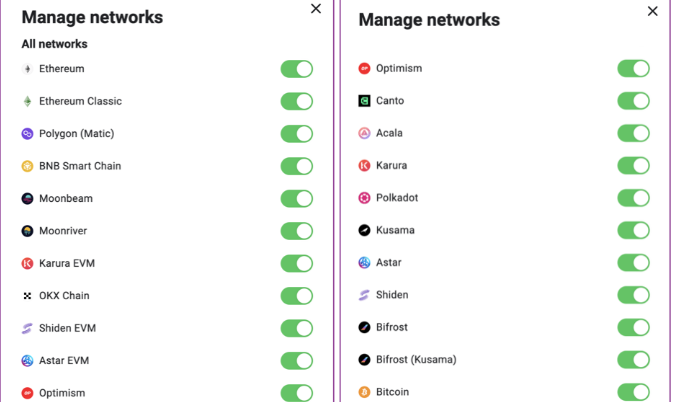676x402 pixels.
Task: Turn off the Karura EVM switch
Action: (297, 263)
